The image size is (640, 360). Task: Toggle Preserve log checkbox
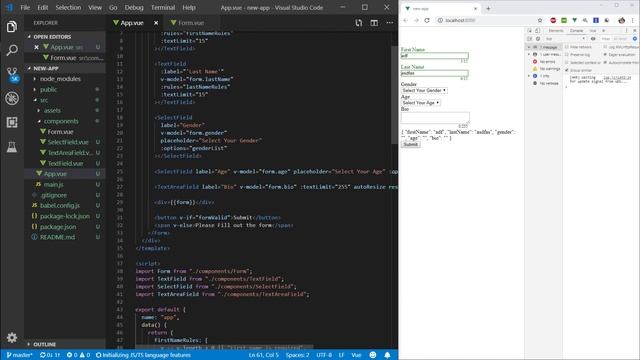pyautogui.click(x=567, y=55)
